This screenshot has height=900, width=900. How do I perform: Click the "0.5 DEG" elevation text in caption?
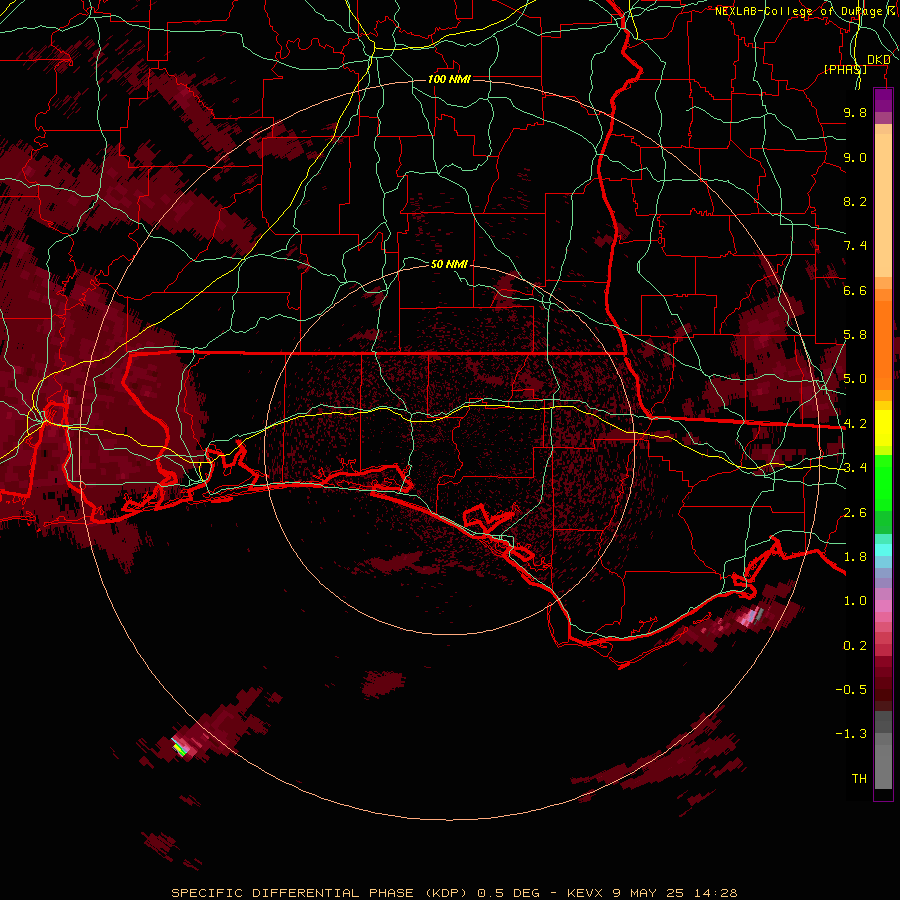pos(509,893)
